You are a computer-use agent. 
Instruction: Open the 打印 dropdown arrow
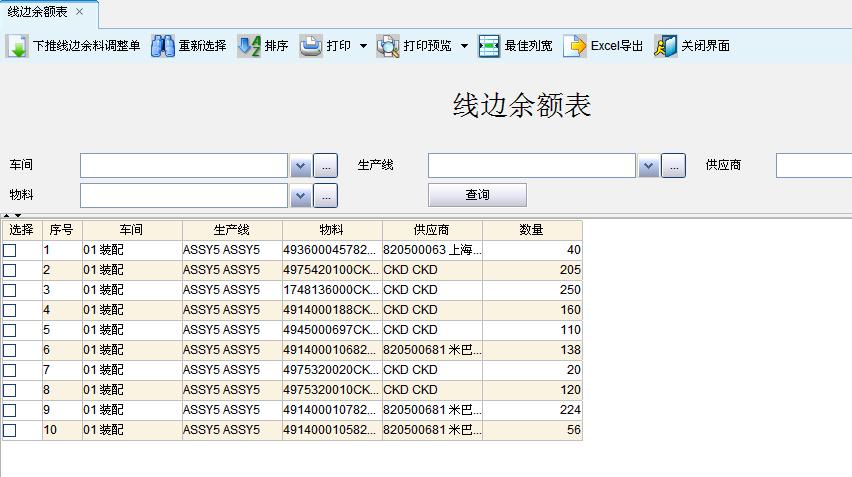point(364,46)
